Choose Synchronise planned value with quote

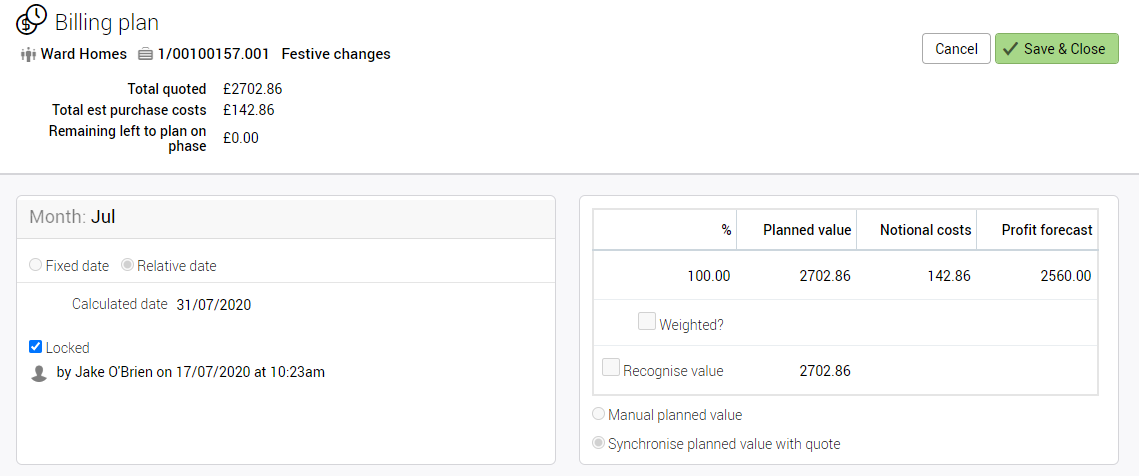click(x=599, y=443)
